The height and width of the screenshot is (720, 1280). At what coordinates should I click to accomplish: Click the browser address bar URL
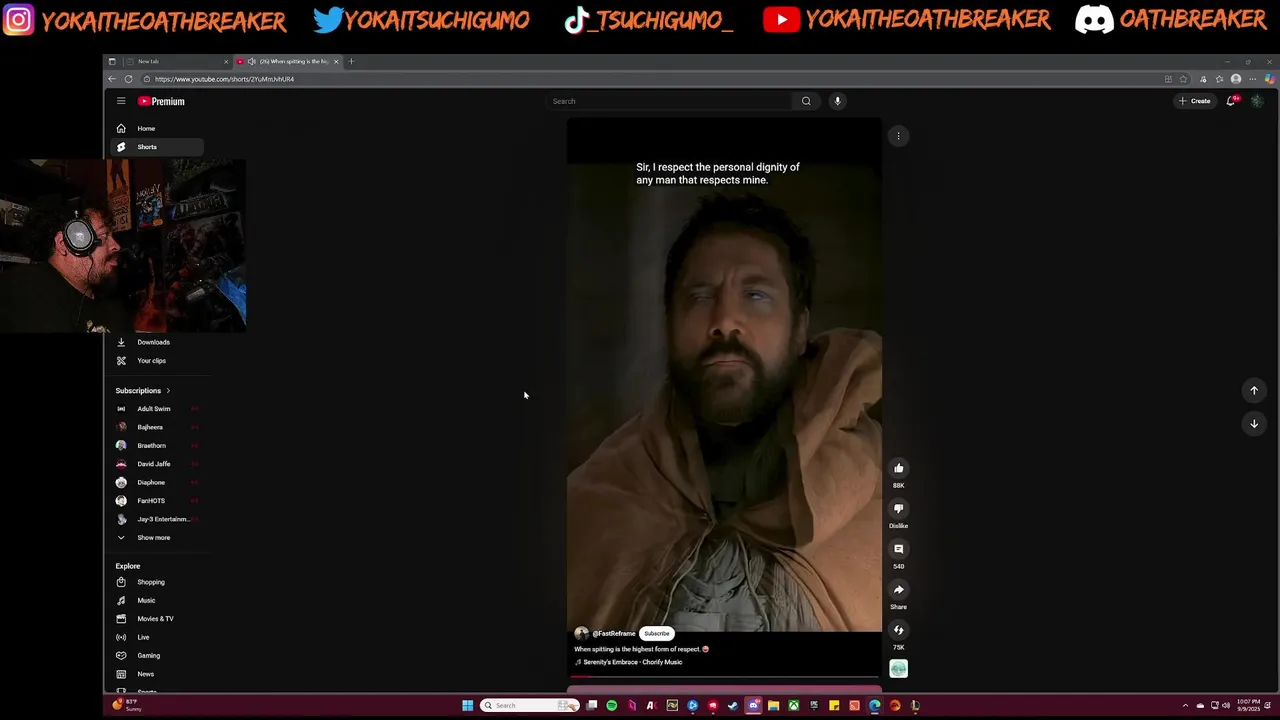(x=224, y=79)
